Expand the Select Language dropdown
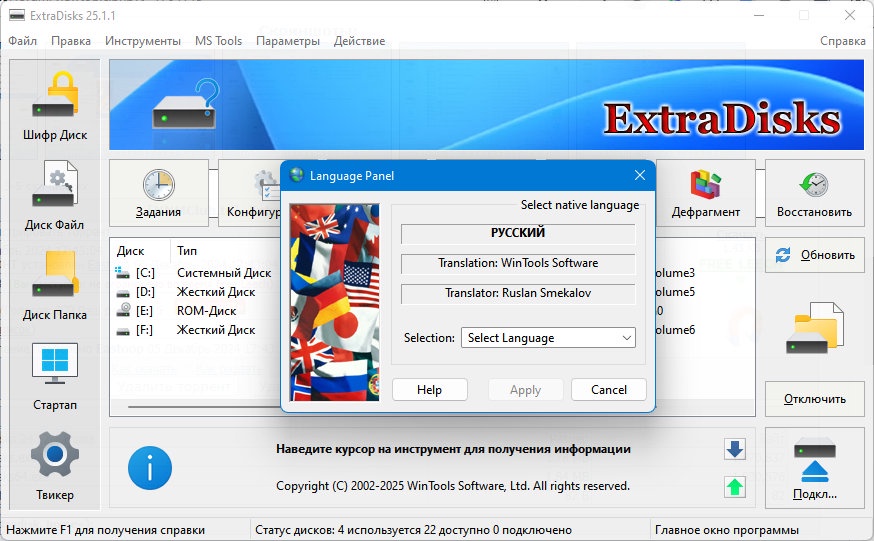Image resolution: width=874 pixels, height=541 pixels. point(548,338)
